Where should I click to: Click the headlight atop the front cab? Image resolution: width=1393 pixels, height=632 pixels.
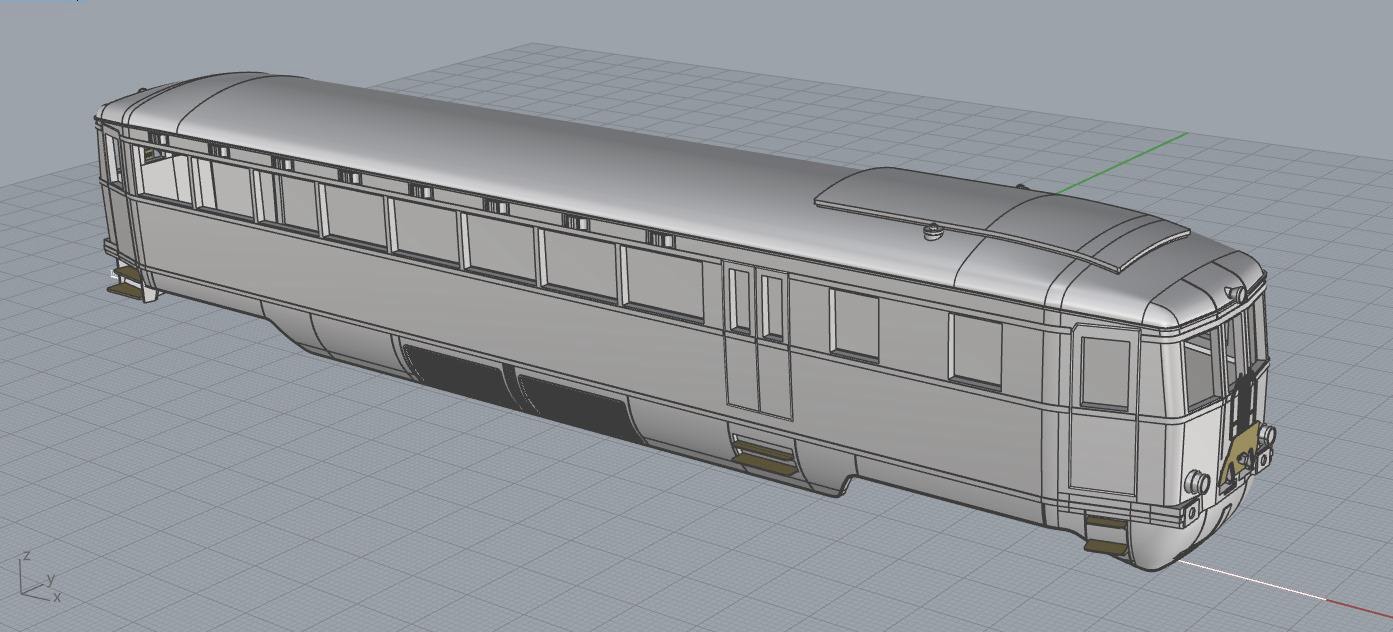coord(1236,293)
